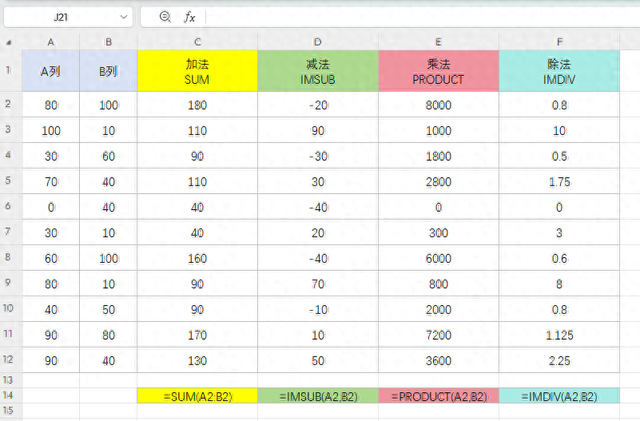Click the magnifier zoom icon in formula bar
640x421 pixels.
tap(165, 17)
